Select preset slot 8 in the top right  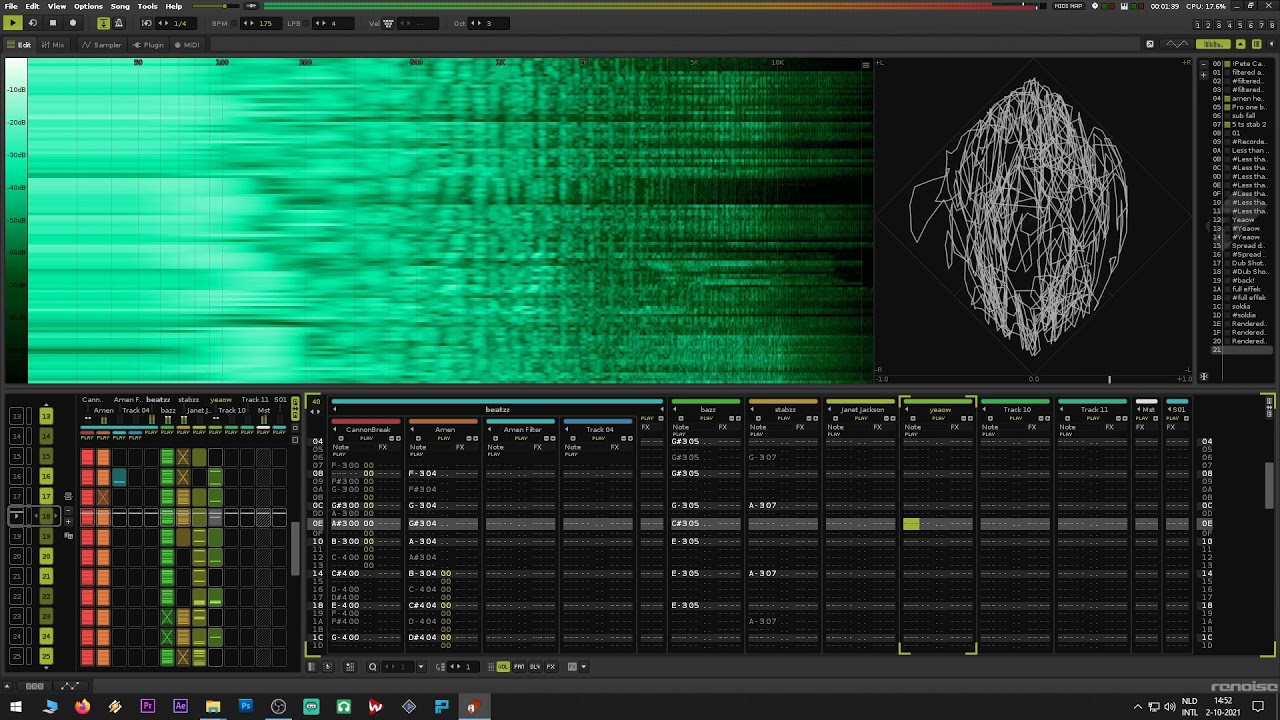tap(1272, 25)
